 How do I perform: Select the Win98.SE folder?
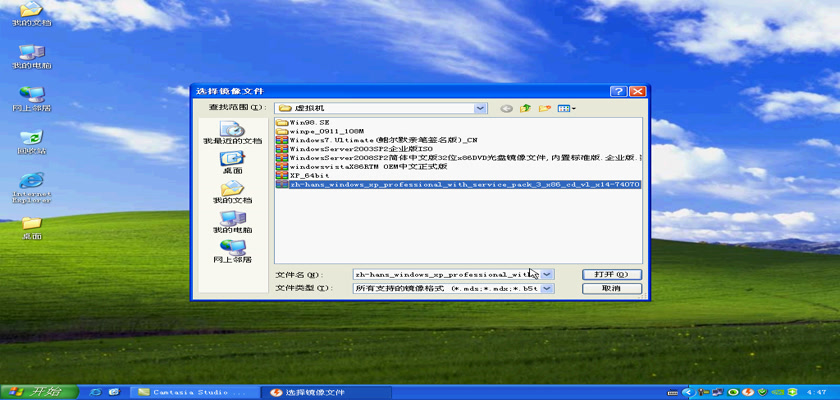[308, 121]
